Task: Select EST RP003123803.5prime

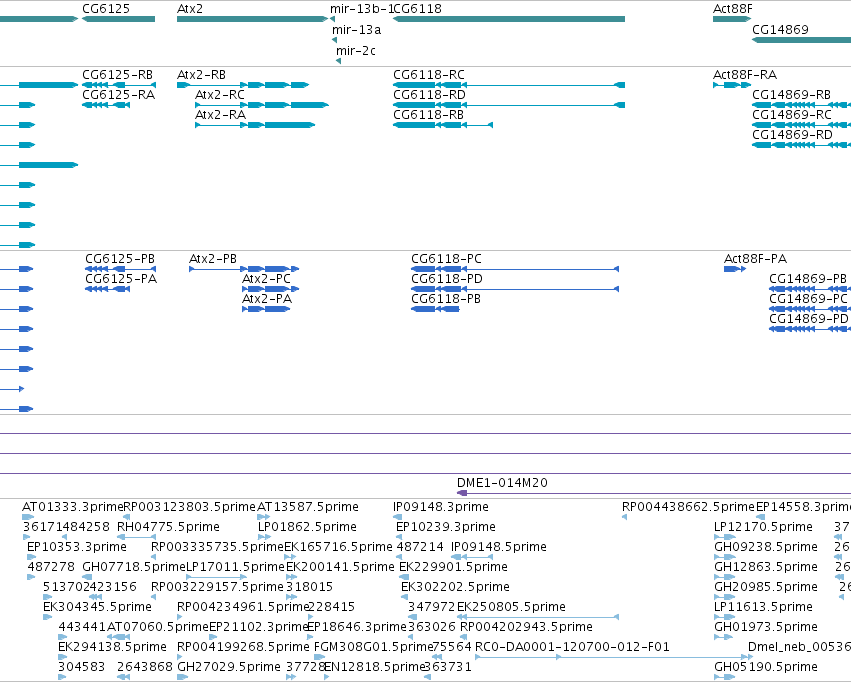Action: (x=189, y=506)
